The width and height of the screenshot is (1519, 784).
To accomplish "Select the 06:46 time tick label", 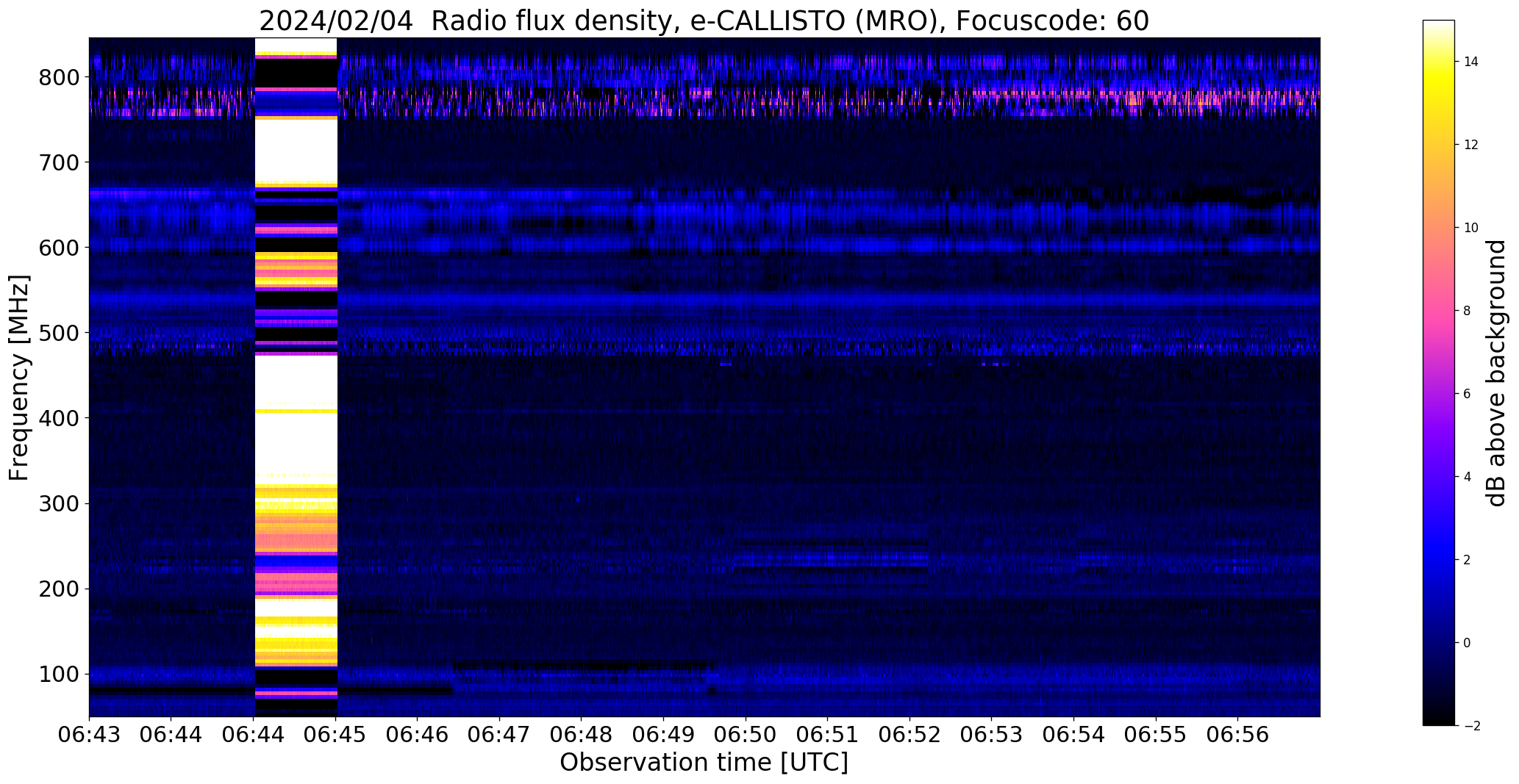I will coord(418,735).
